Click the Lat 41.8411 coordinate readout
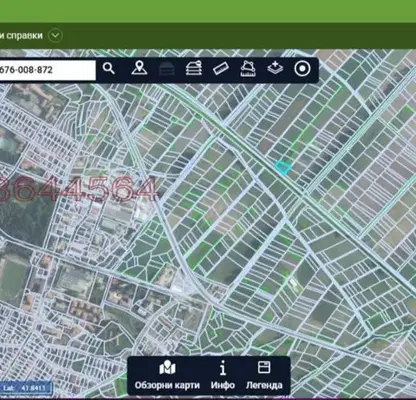Screen dimensions: 416x400 coord(26,388)
